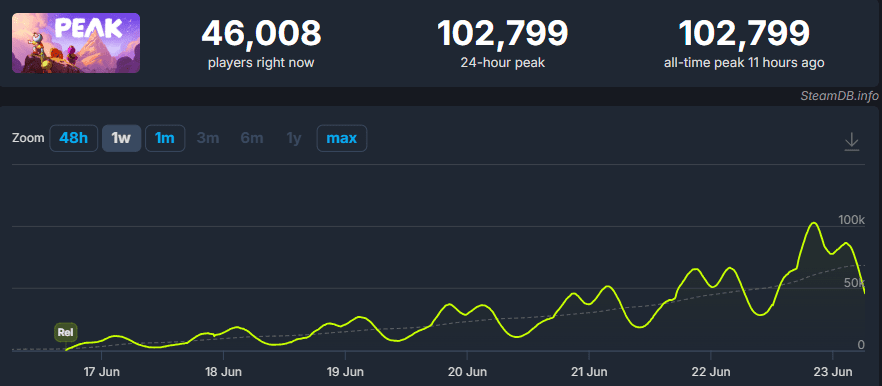Click the 46,008 current players value
Viewport: 882px width, 386px height.
[x=262, y=33]
